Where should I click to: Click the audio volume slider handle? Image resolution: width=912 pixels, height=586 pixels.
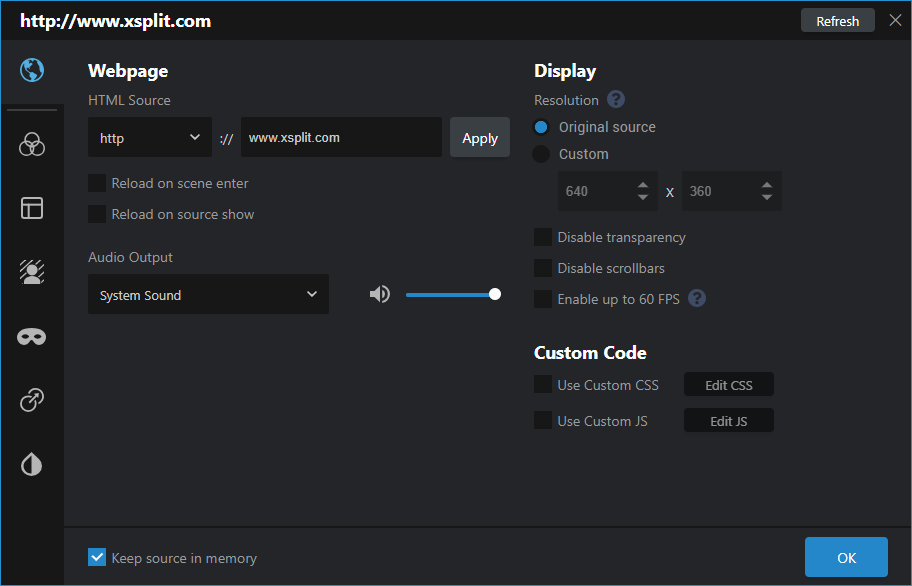point(495,294)
